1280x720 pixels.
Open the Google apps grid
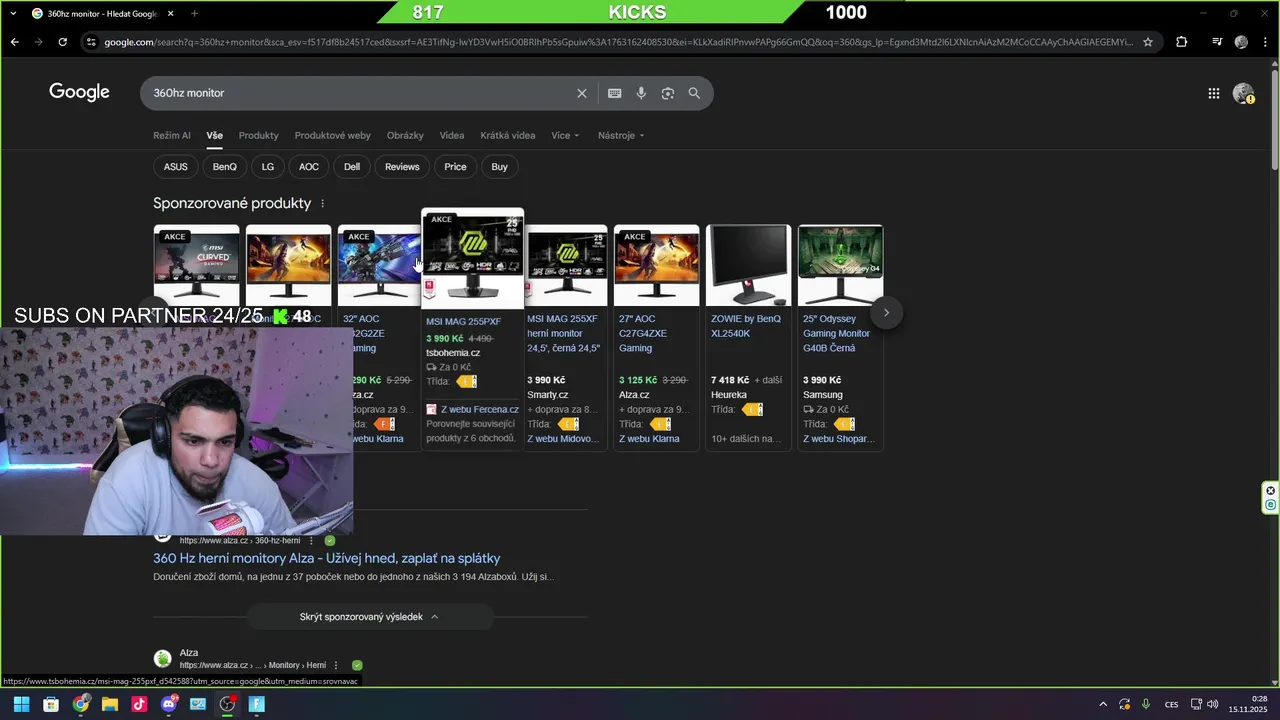[x=1214, y=93]
